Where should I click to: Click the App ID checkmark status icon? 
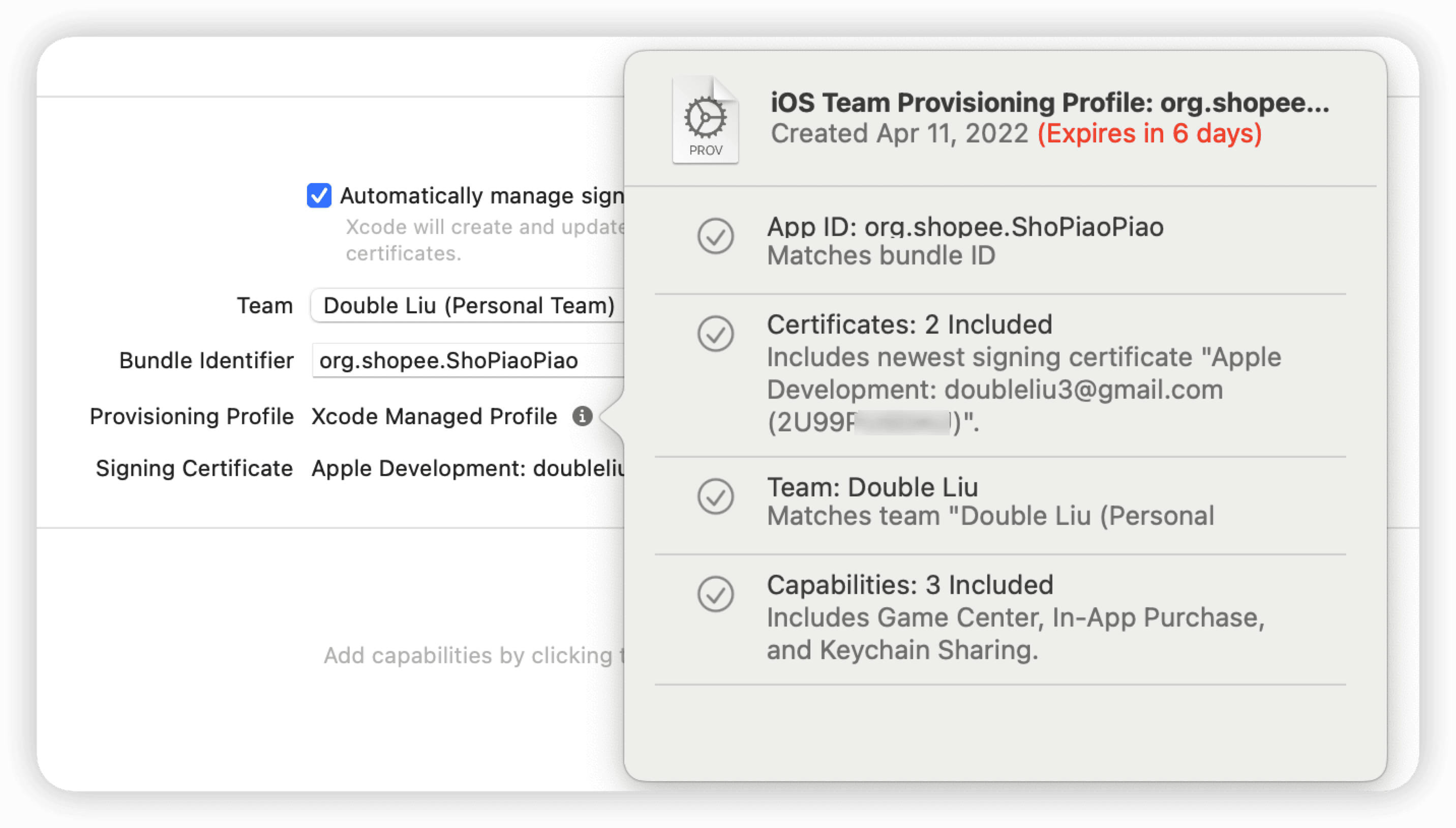pos(715,236)
